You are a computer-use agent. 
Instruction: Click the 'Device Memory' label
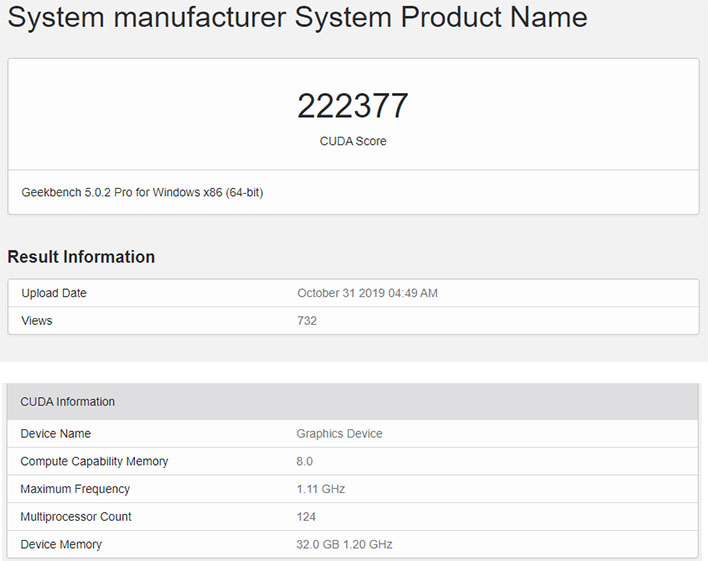(61, 544)
